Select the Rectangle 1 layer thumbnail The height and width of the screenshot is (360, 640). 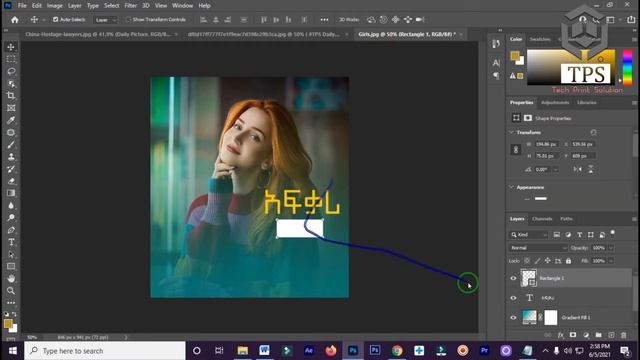click(x=529, y=278)
